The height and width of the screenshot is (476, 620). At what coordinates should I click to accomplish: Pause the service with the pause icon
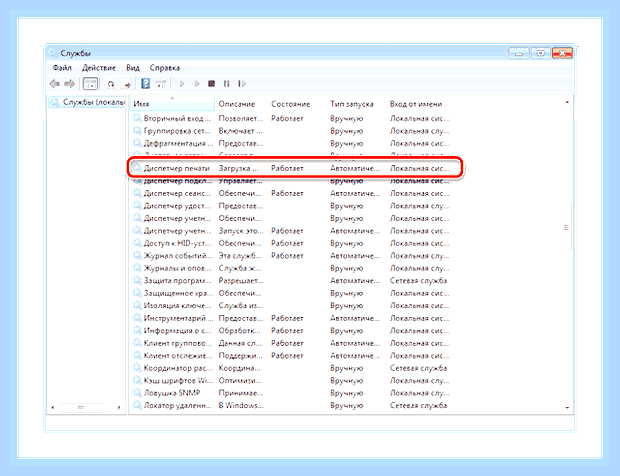pyautogui.click(x=227, y=84)
